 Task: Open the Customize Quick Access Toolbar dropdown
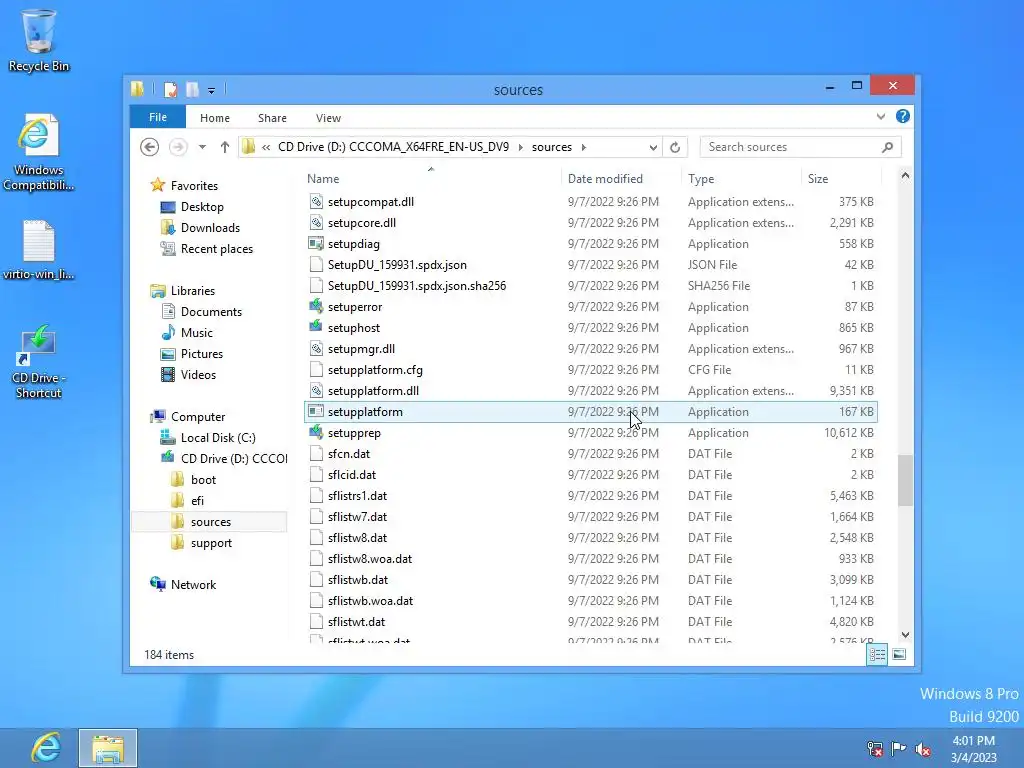click(x=212, y=90)
